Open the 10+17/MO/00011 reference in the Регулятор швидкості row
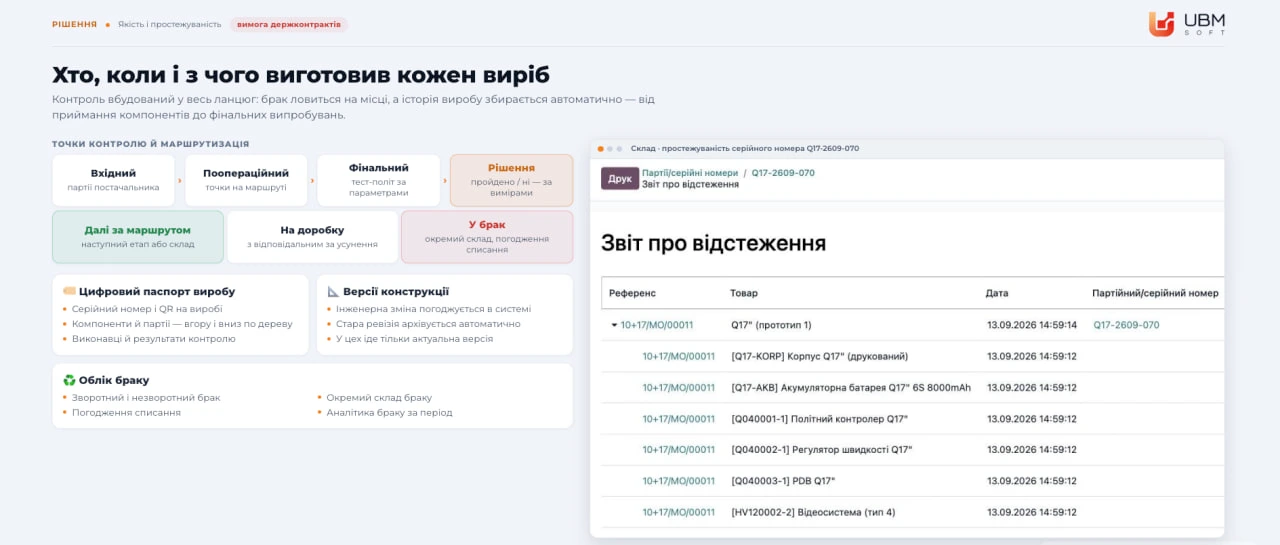 pos(679,449)
